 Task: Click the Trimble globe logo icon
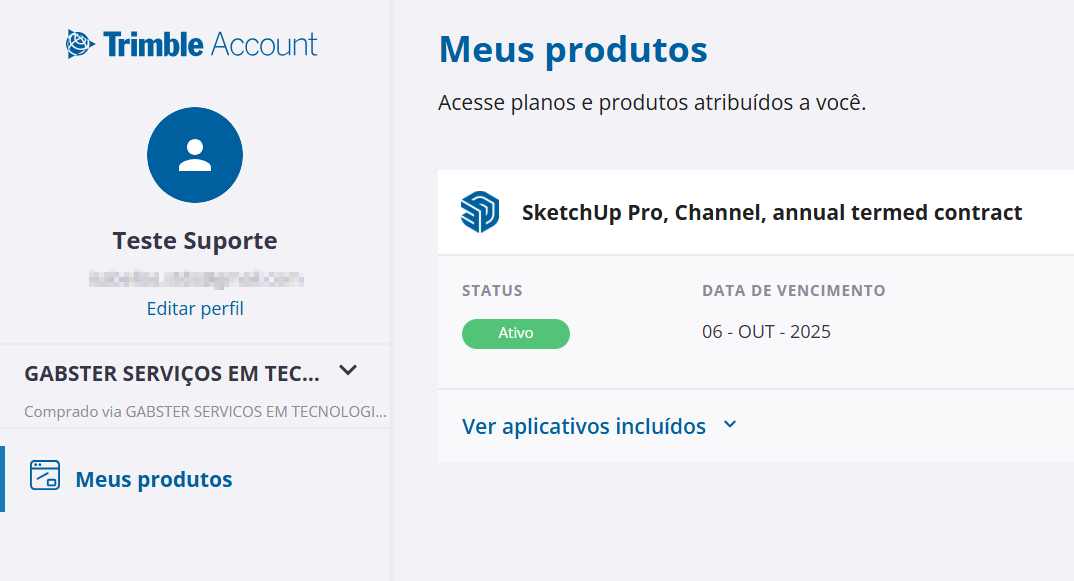80,44
